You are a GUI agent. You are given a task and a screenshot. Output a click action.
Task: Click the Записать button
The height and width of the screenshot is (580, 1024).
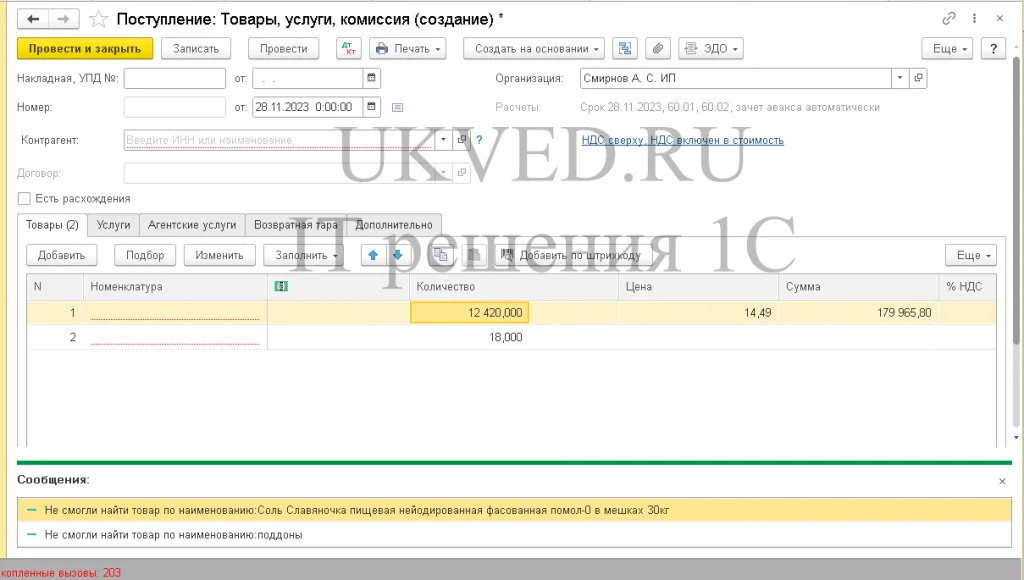tap(195, 48)
